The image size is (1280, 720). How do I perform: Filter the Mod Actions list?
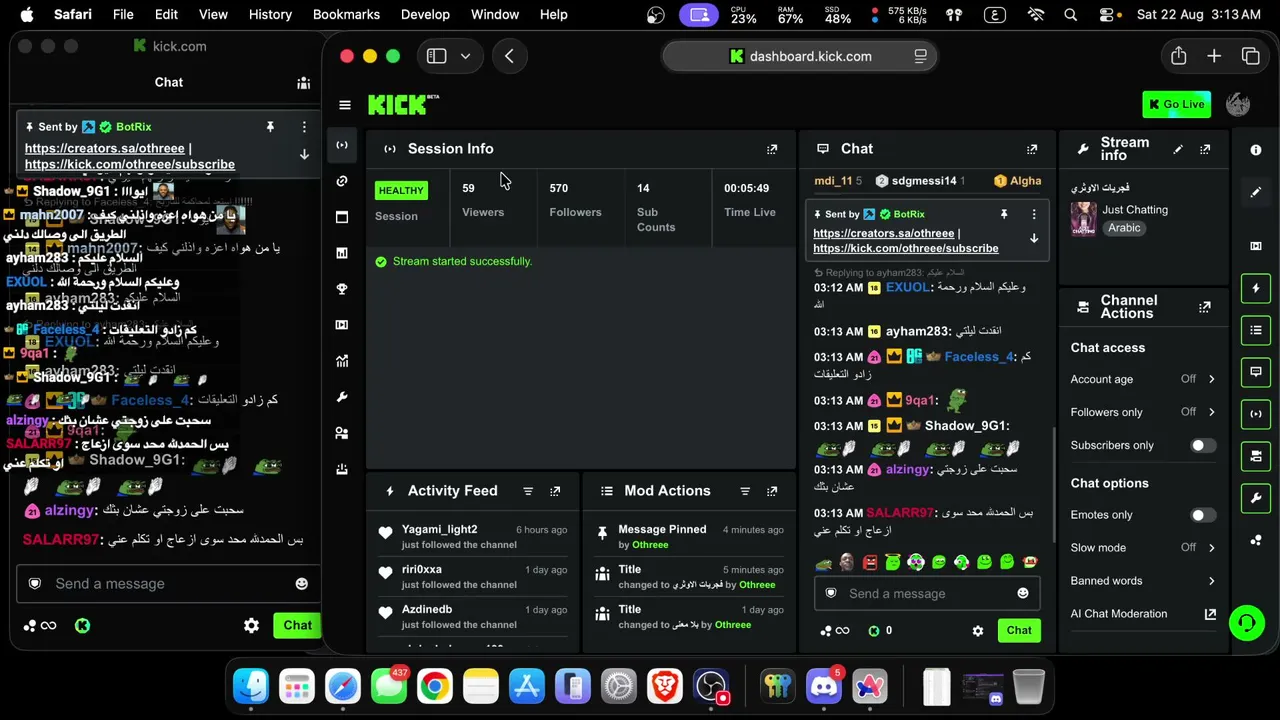tap(745, 491)
